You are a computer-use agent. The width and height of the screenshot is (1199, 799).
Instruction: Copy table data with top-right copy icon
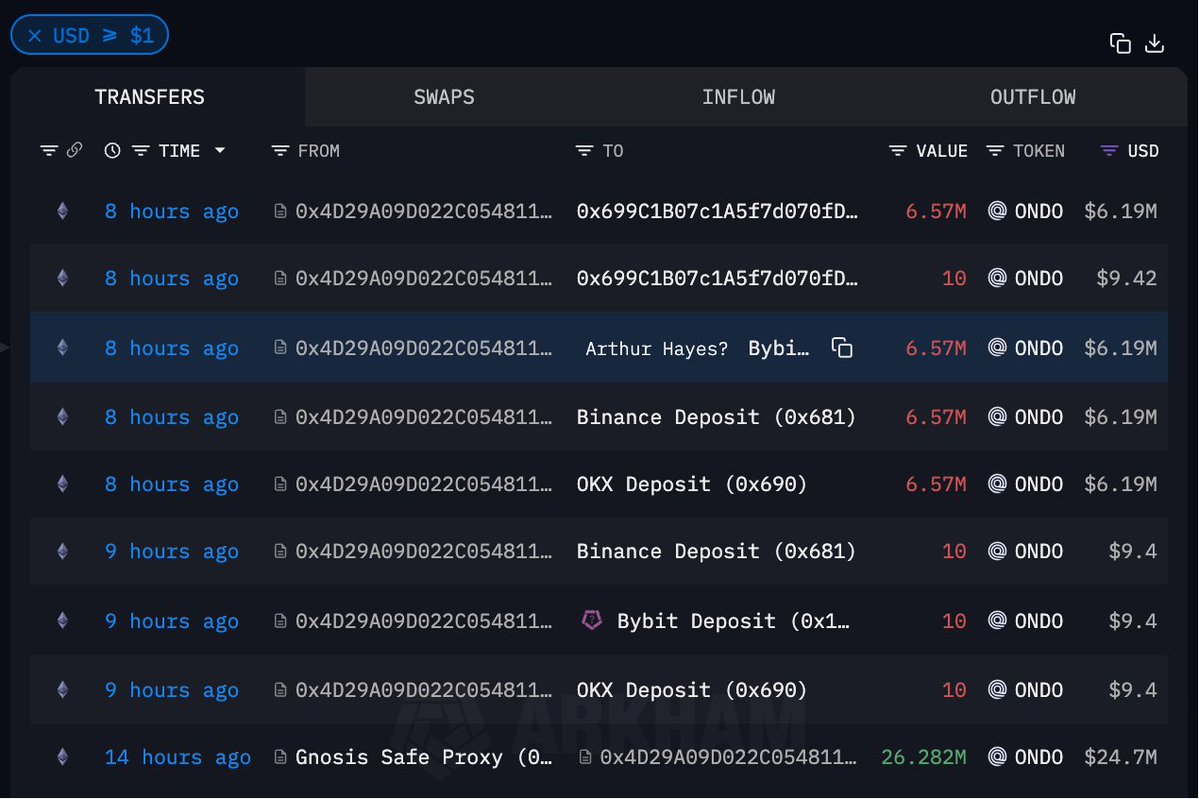(1120, 44)
